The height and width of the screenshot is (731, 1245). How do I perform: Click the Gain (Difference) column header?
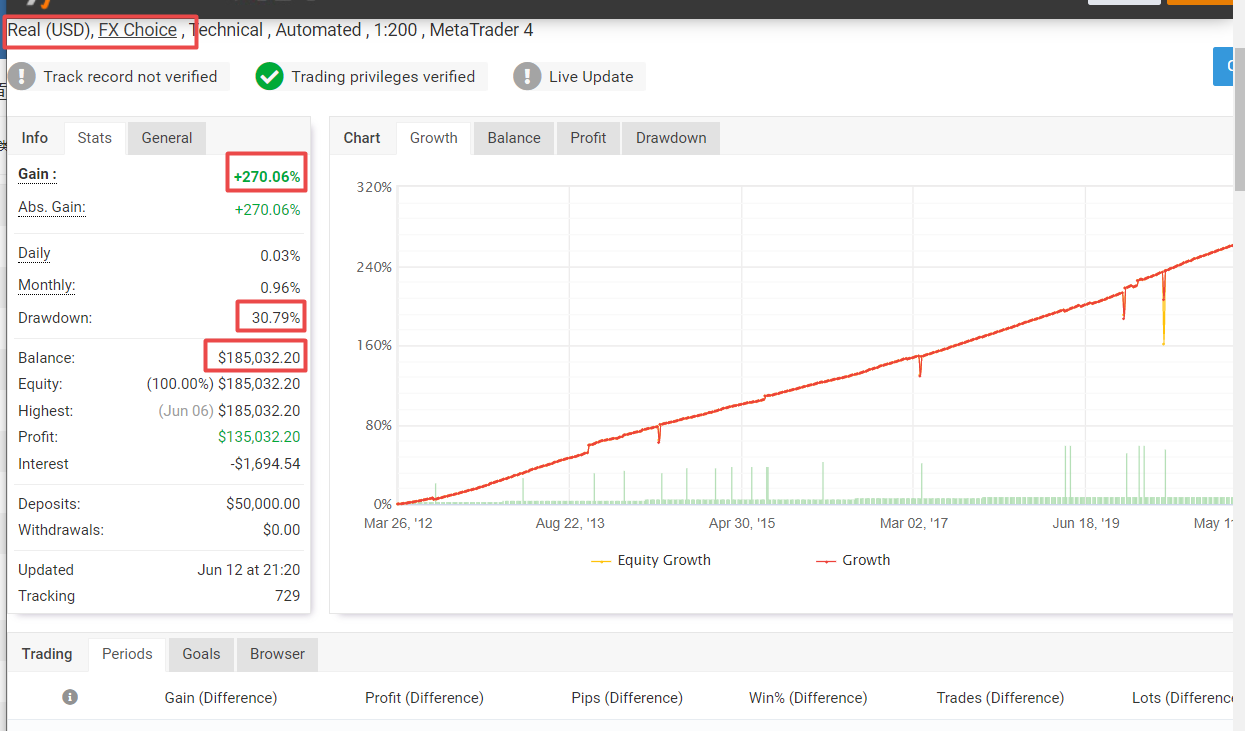pos(221,698)
